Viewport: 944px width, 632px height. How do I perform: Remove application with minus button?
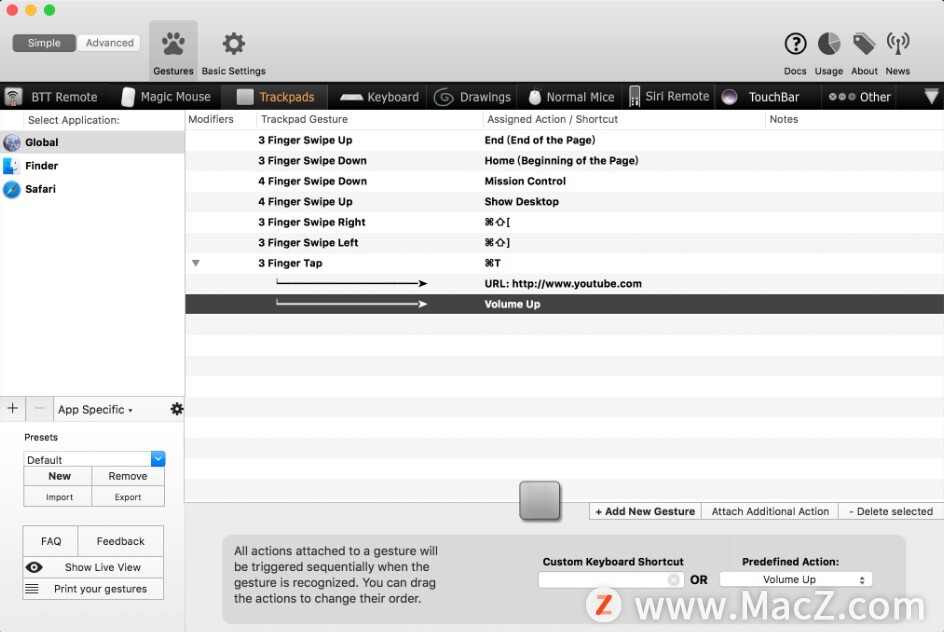pyautogui.click(x=40, y=409)
